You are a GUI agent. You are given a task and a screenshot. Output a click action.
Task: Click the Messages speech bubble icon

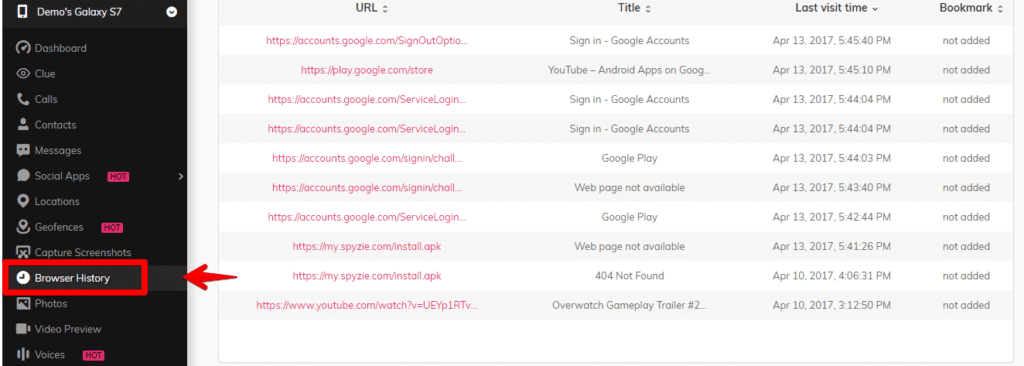[x=24, y=150]
